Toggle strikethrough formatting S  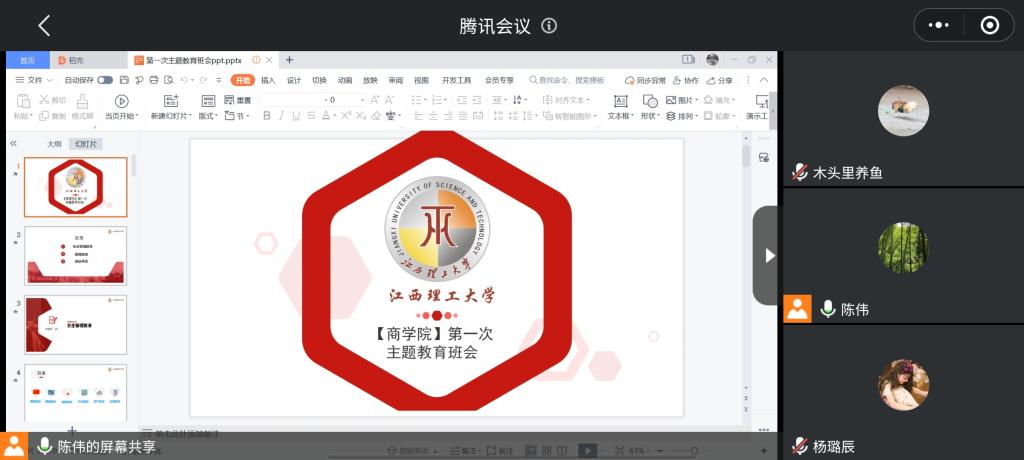311,116
